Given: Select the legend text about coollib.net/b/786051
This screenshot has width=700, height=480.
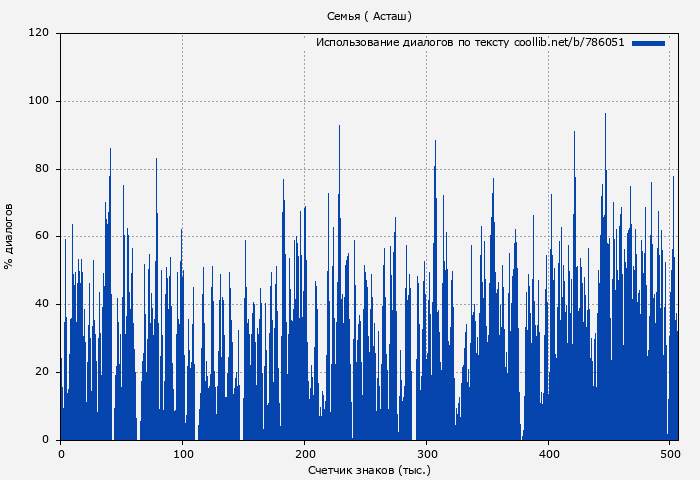Looking at the screenshot, I should [470, 43].
